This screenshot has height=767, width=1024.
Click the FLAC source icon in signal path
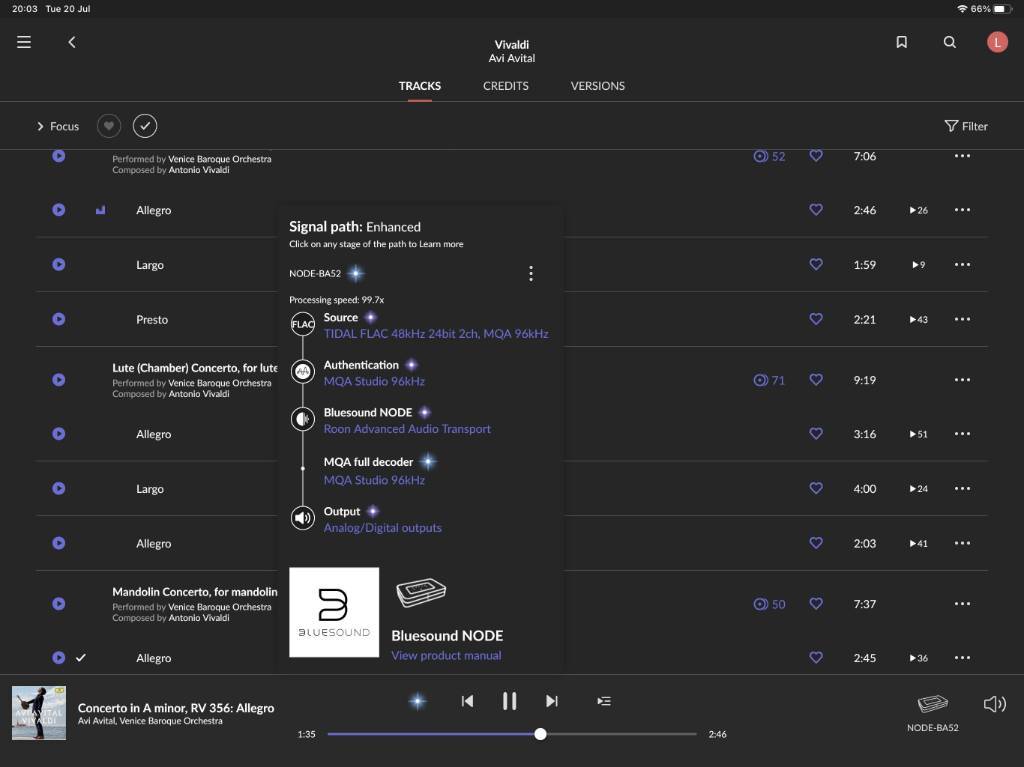point(303,324)
